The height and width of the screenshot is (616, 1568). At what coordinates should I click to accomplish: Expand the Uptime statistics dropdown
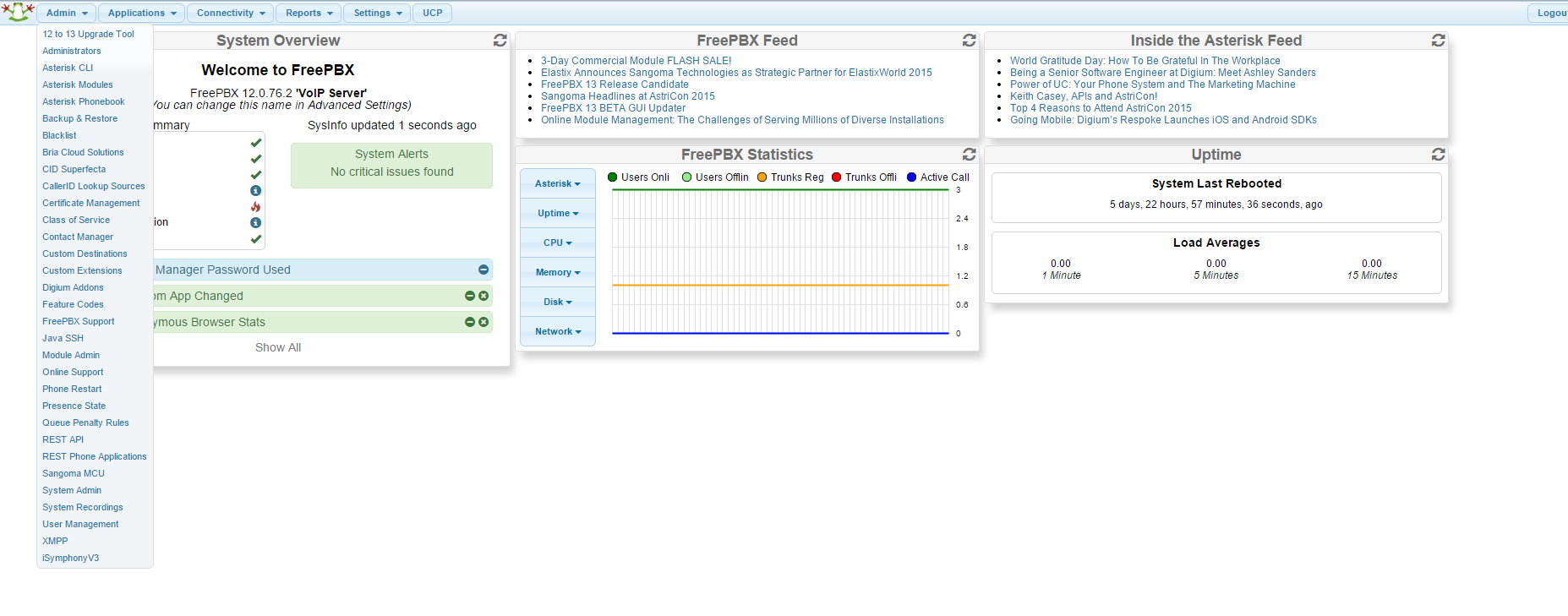(558, 213)
